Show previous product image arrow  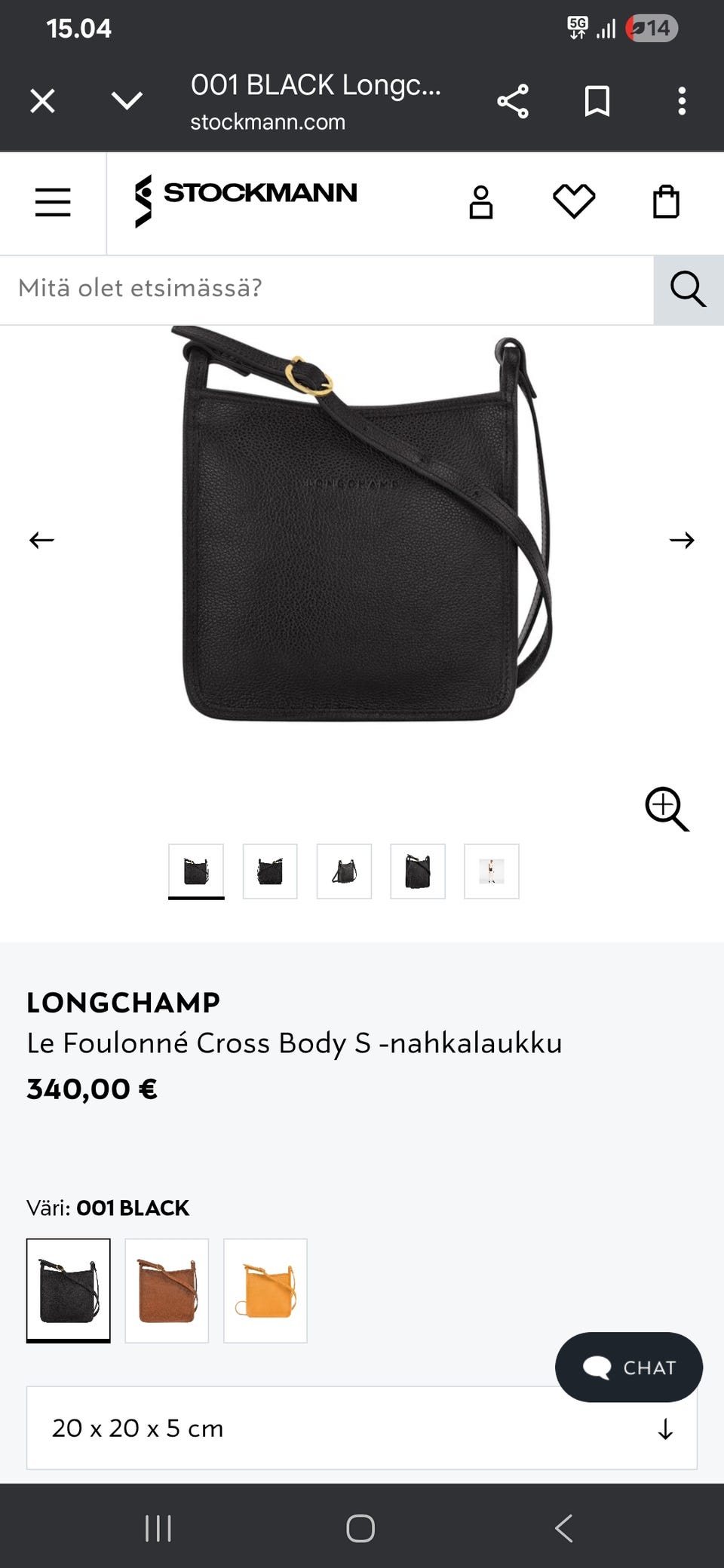41,540
